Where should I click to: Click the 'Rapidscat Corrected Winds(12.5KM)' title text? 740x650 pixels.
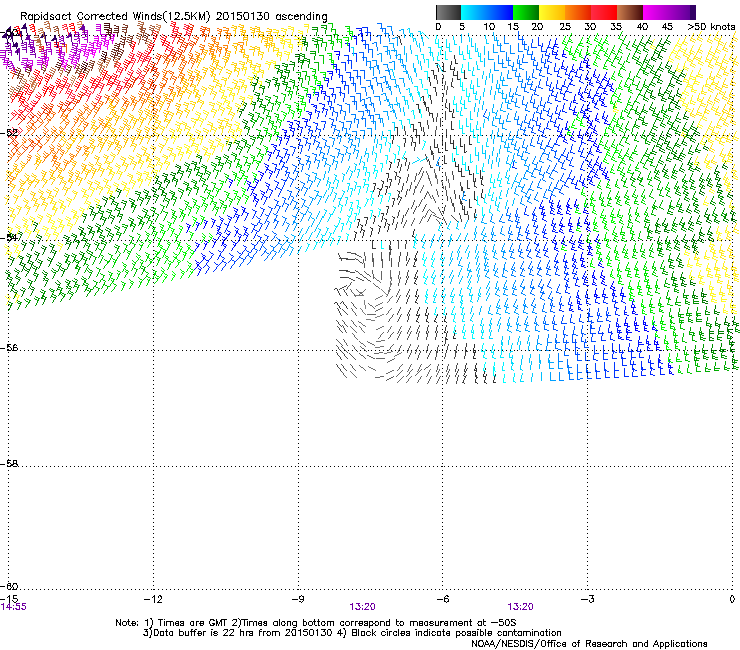pyautogui.click(x=115, y=17)
